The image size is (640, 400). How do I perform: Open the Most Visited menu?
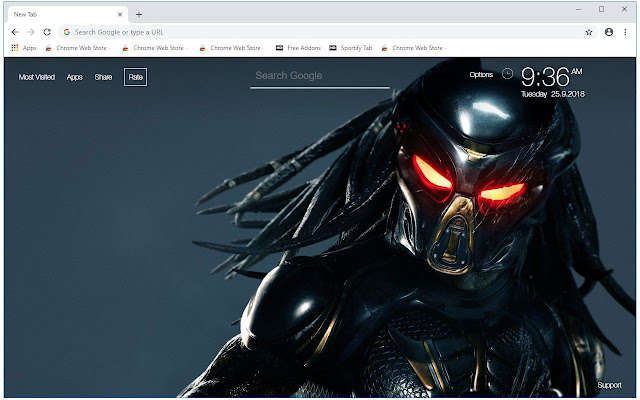pos(37,77)
